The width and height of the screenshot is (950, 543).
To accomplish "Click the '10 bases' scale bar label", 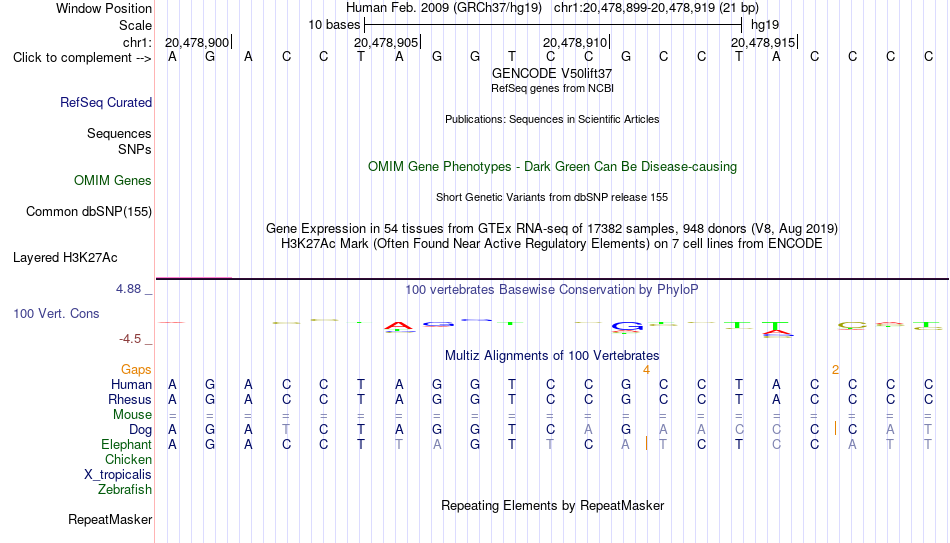I will pyautogui.click(x=334, y=25).
